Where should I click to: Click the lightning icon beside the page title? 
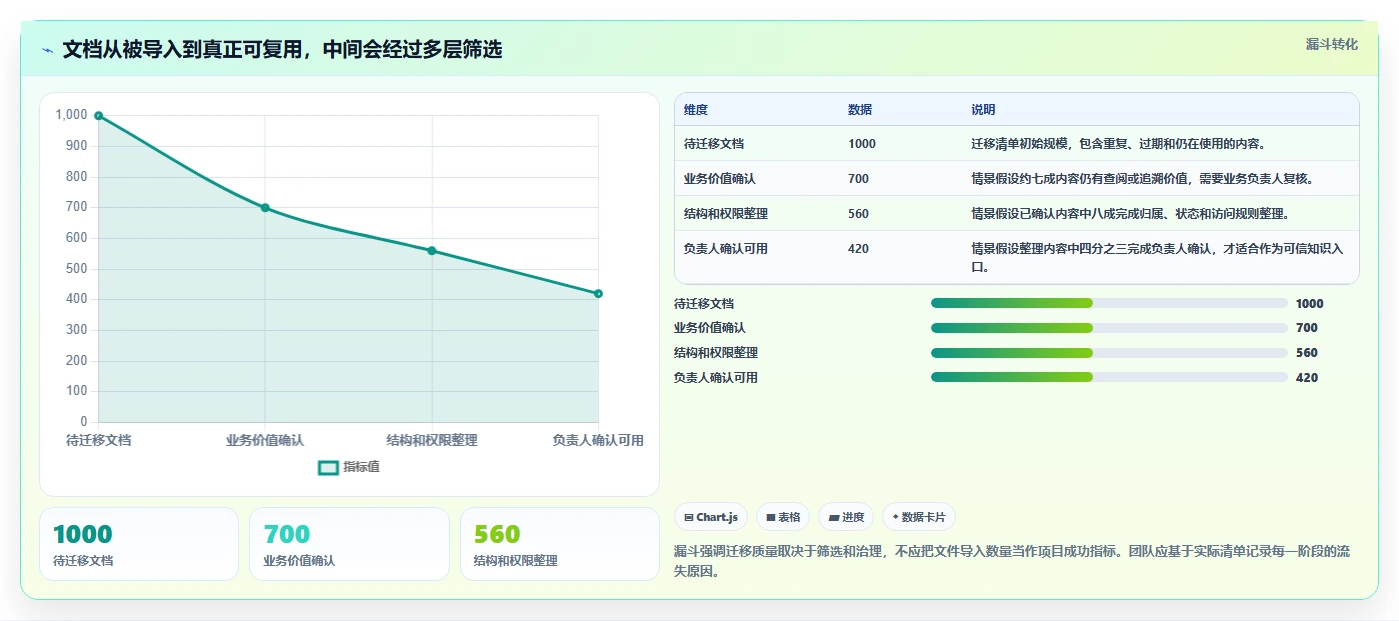coord(47,50)
